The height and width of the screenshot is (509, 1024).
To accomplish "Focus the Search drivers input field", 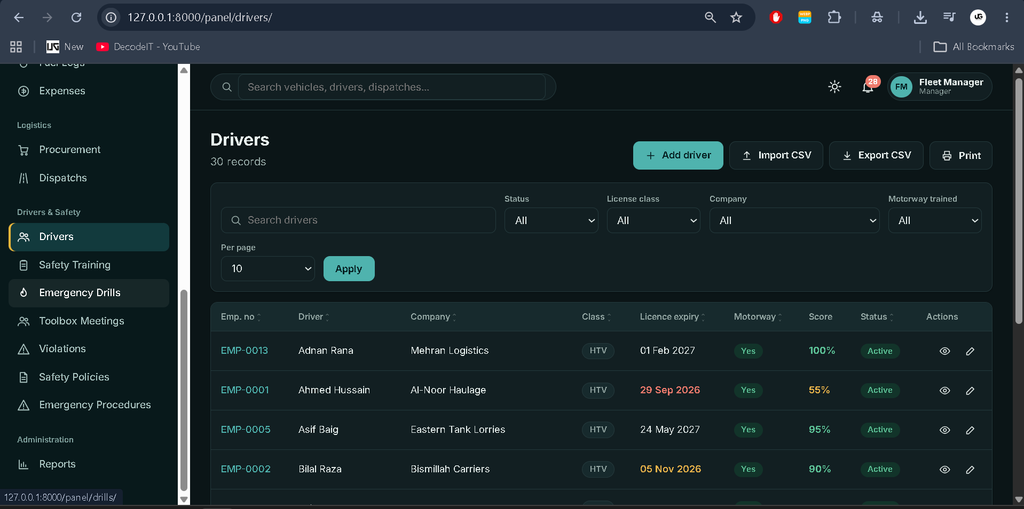I will click(x=359, y=220).
